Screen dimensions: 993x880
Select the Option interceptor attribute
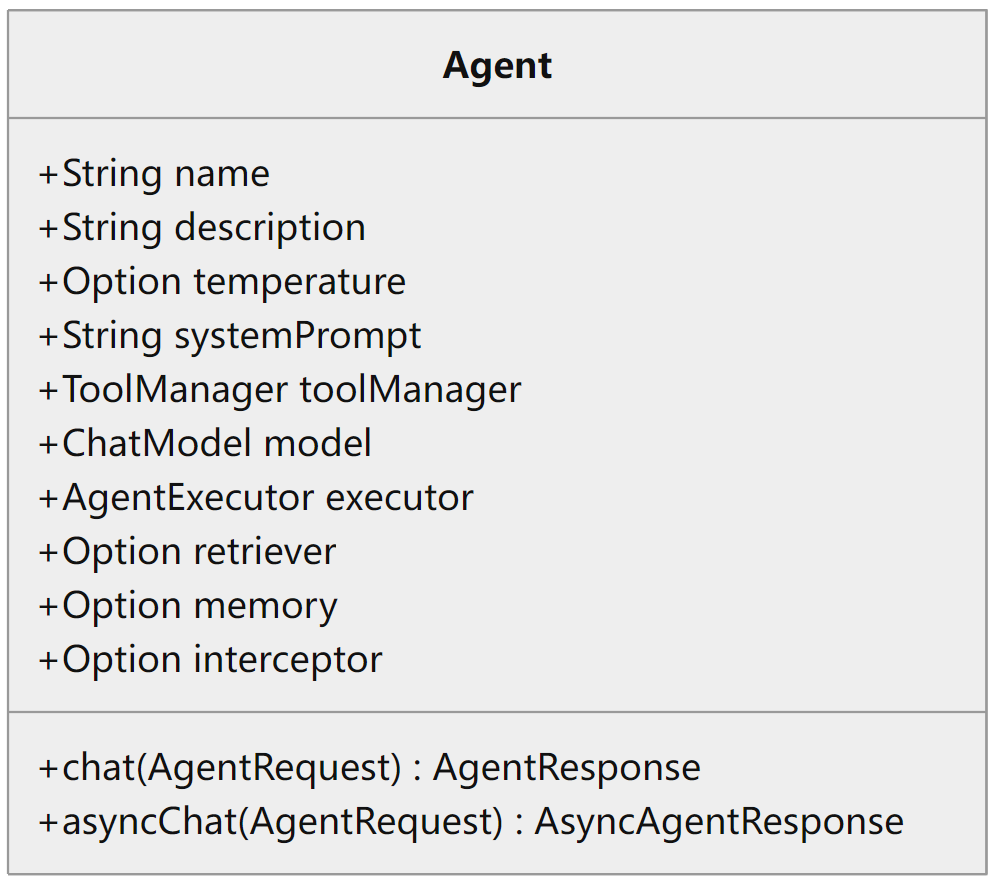pyautogui.click(x=211, y=660)
